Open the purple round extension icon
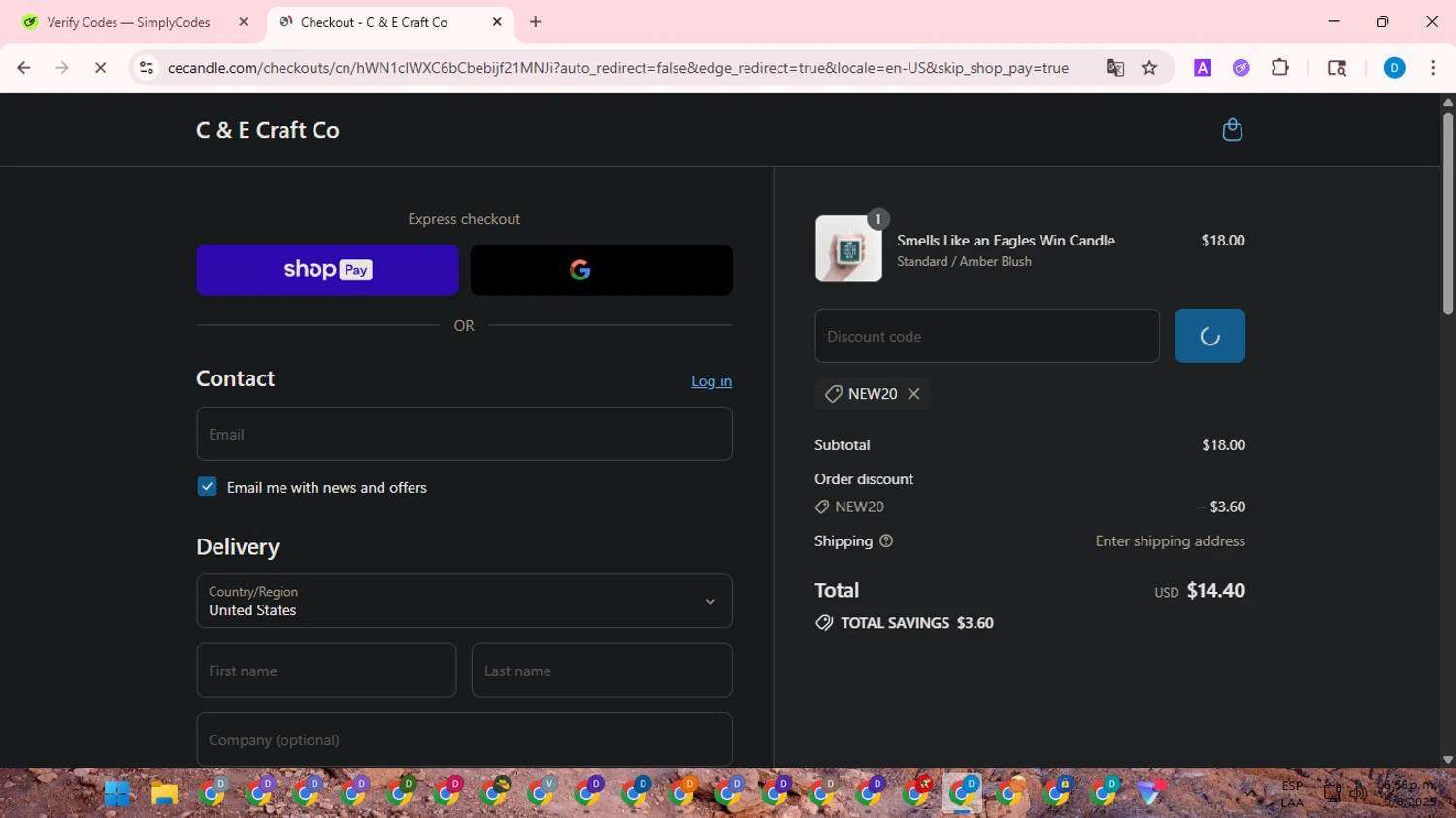Viewport: 1456px width, 818px height. pos(1241,68)
